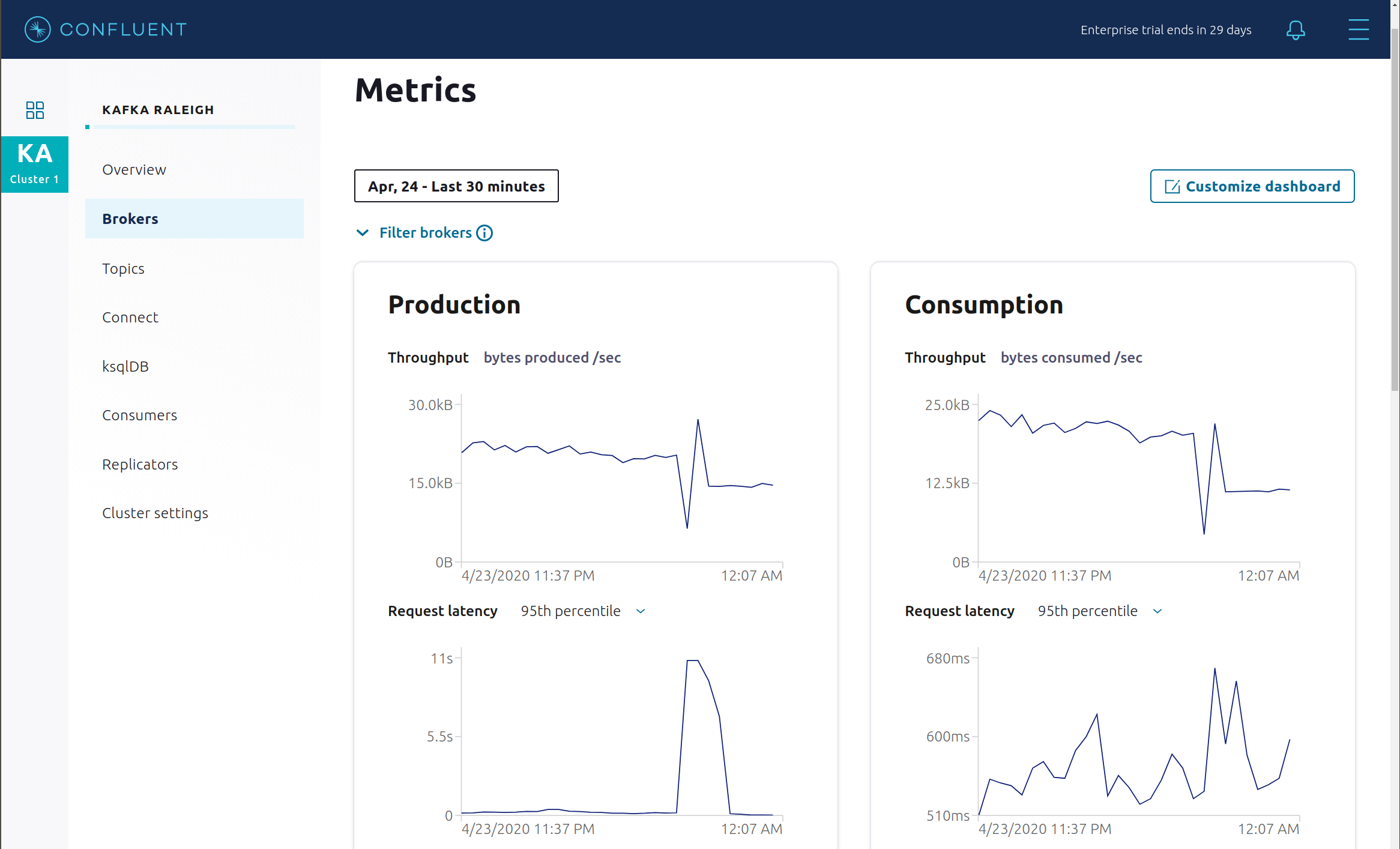
Task: Click the 30.0kB axis label
Action: 430,405
